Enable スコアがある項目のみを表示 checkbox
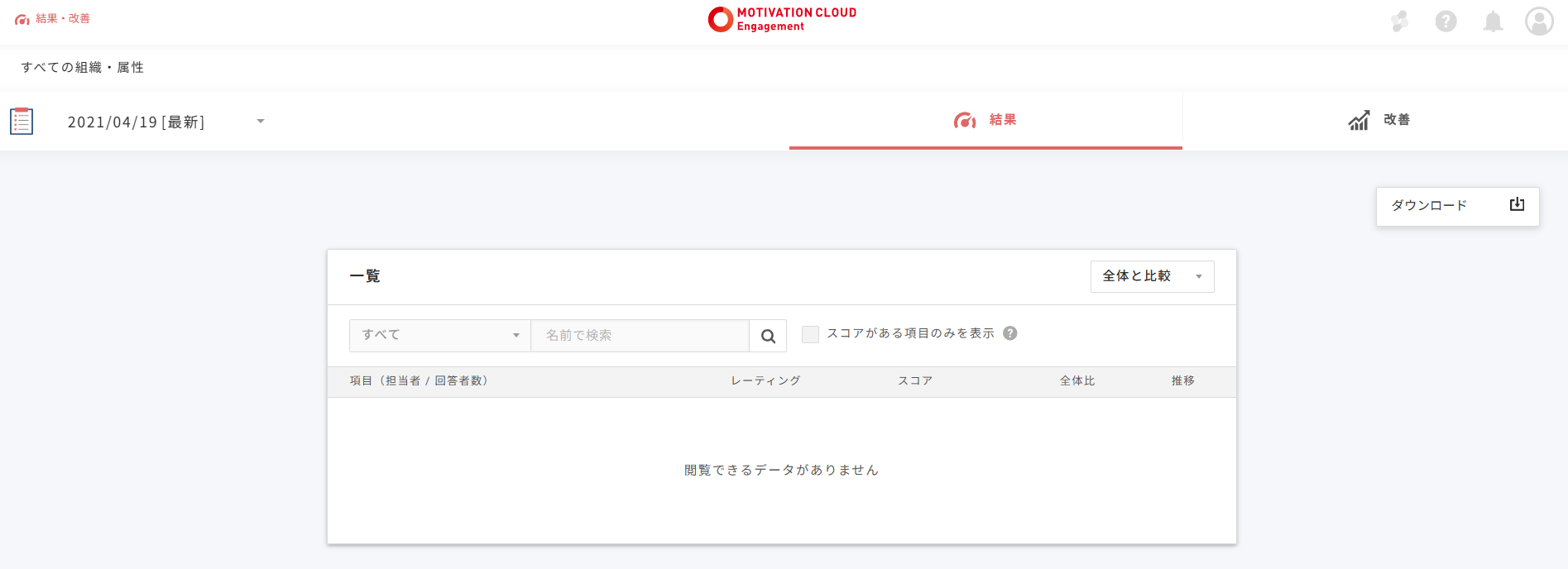 tap(811, 334)
